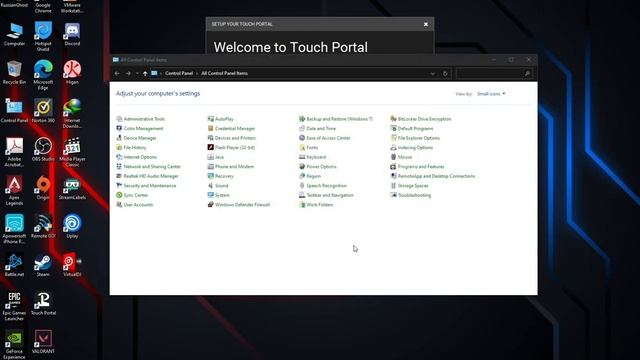Open Sound settings item
This screenshot has height=360, width=640.
[x=218, y=185]
